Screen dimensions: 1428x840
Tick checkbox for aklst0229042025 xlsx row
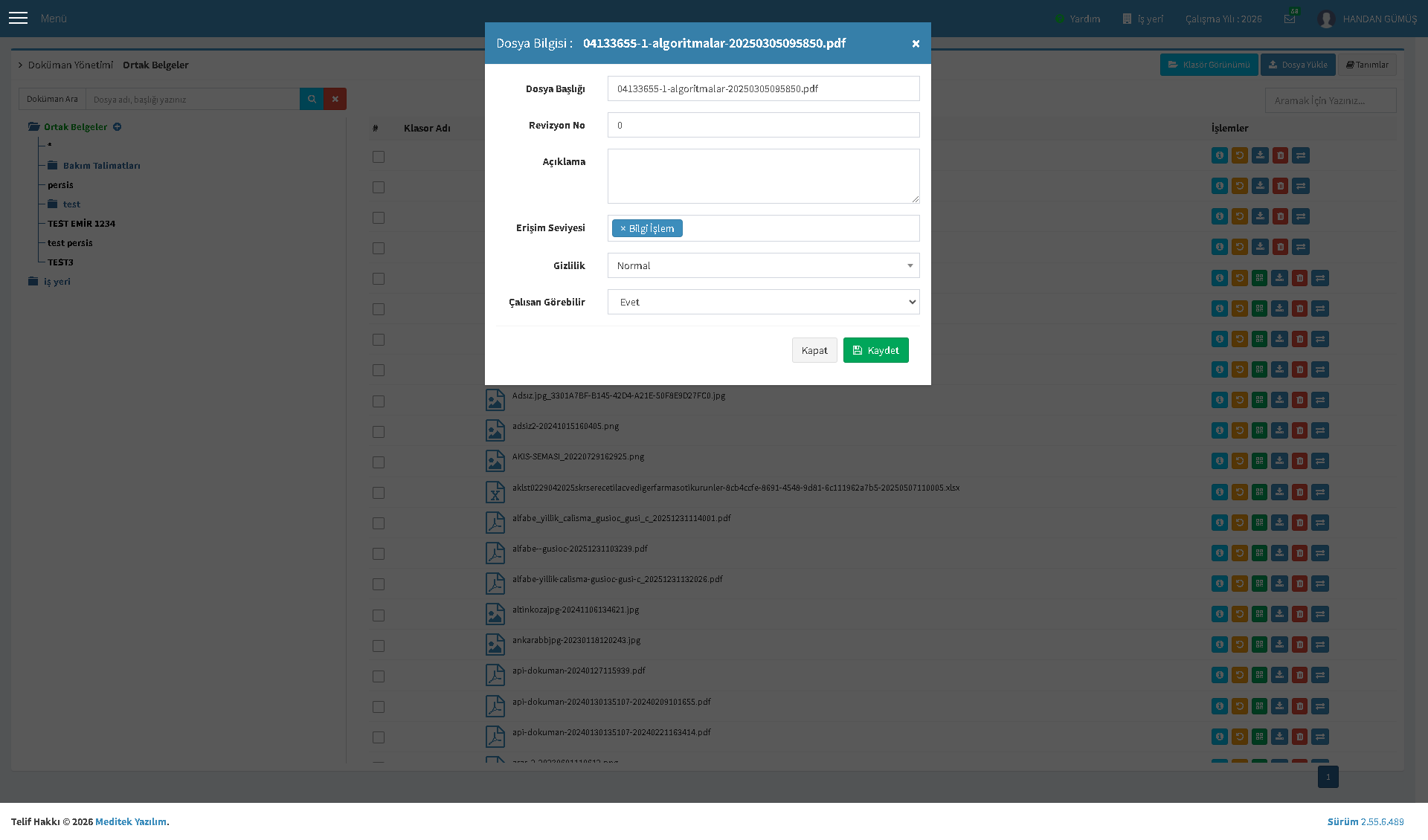coord(379,493)
